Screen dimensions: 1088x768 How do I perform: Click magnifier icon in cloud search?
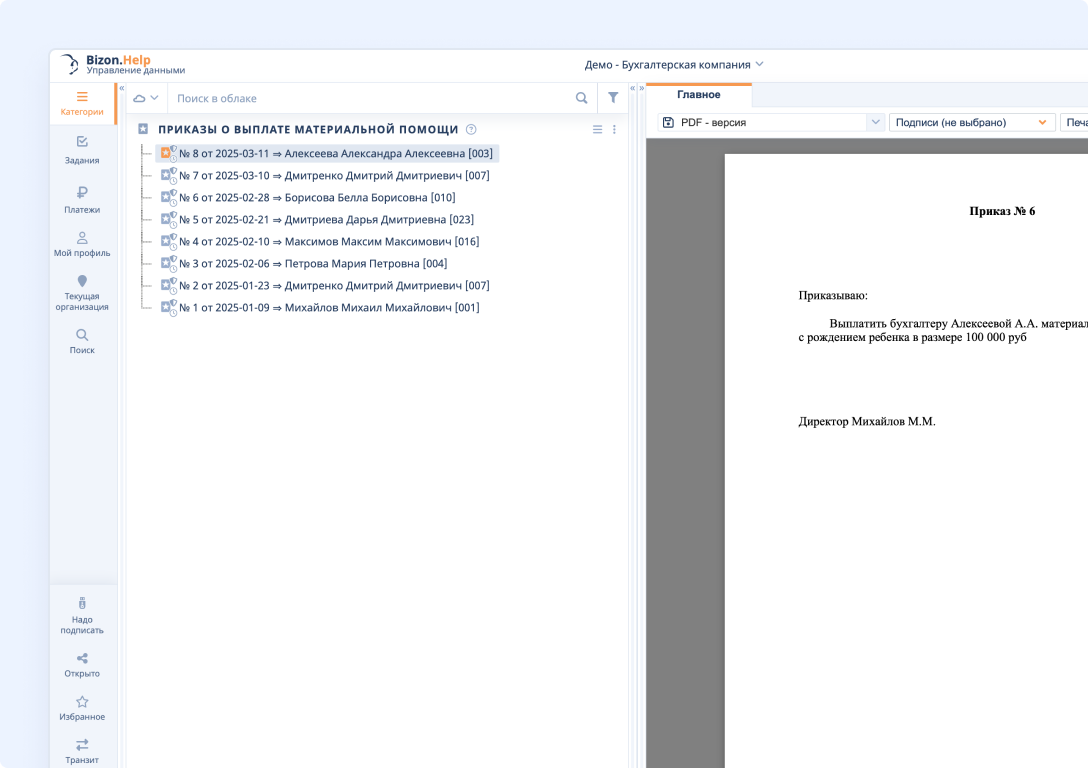[x=581, y=98]
